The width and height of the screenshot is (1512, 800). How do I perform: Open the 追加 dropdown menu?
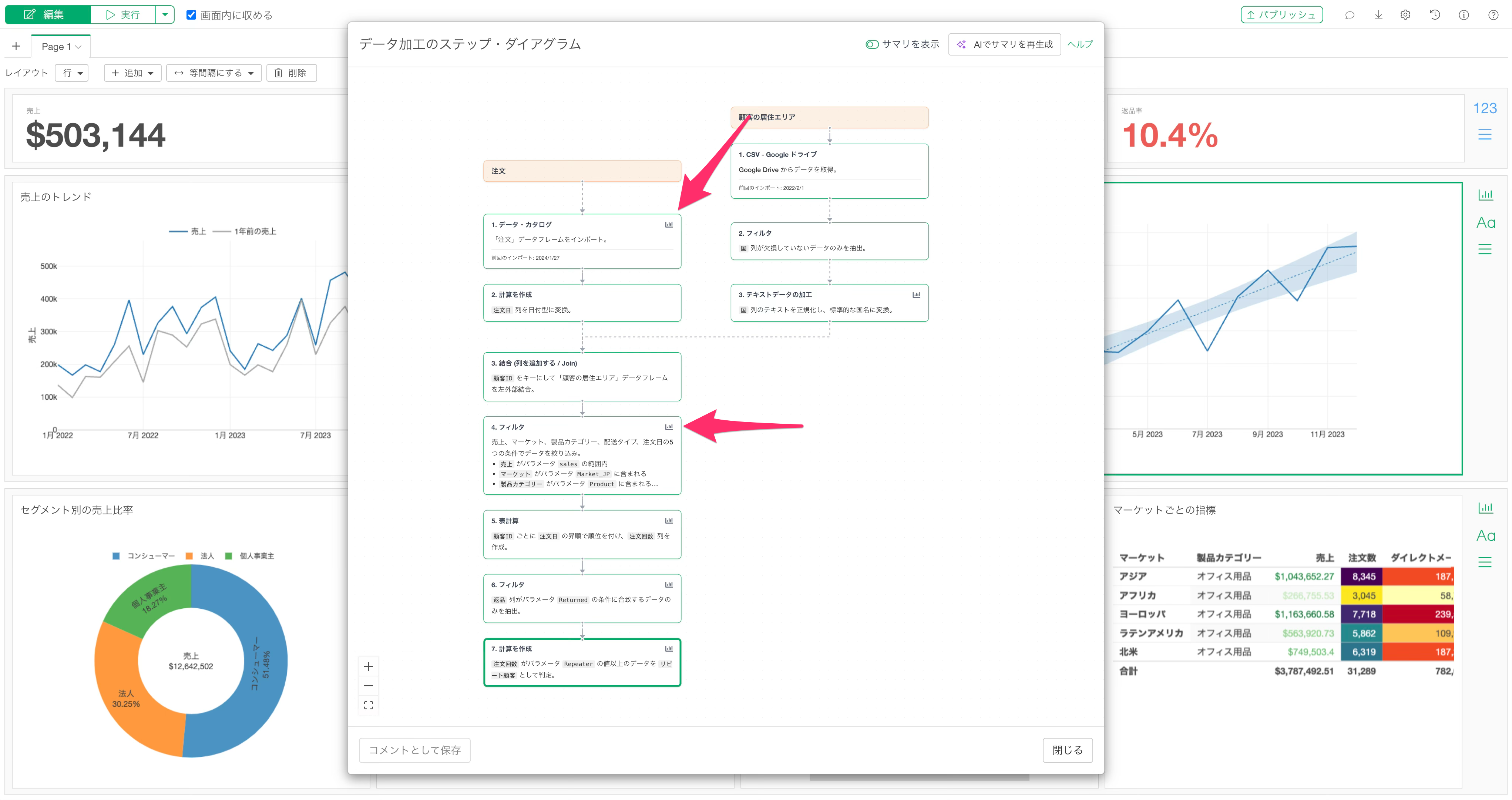[x=132, y=73]
